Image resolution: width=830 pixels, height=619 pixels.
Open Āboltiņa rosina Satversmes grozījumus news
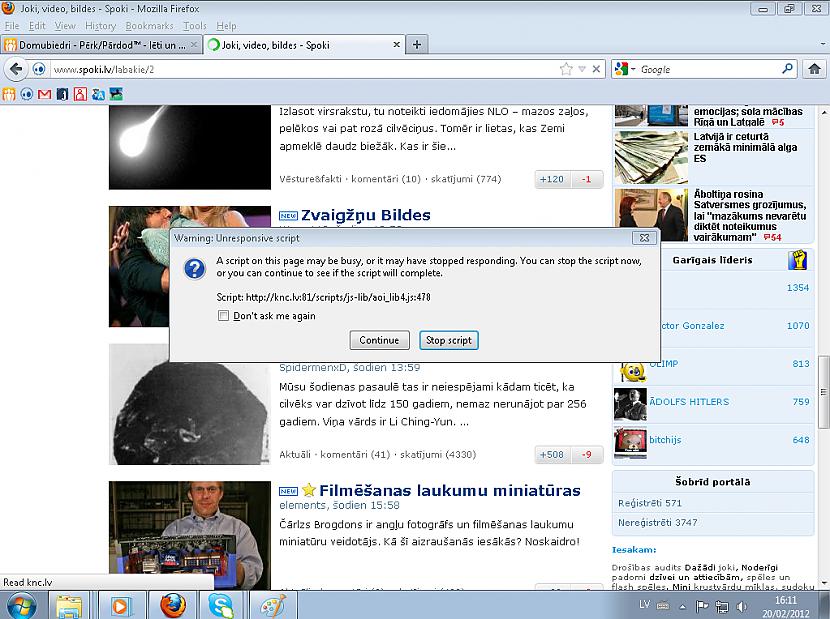click(750, 216)
